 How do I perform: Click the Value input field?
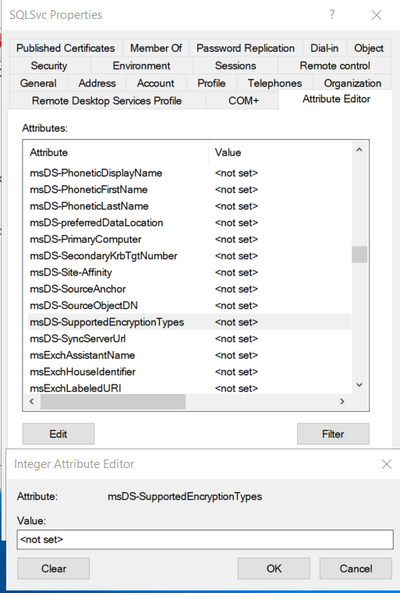205,540
